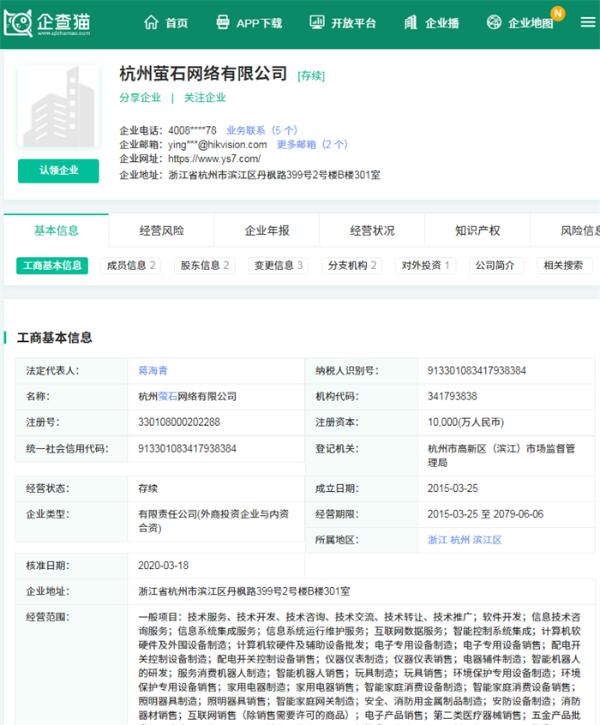Image resolution: width=600 pixels, height=725 pixels.
Task: Switch to the 企业年报 tab
Action: [267, 230]
